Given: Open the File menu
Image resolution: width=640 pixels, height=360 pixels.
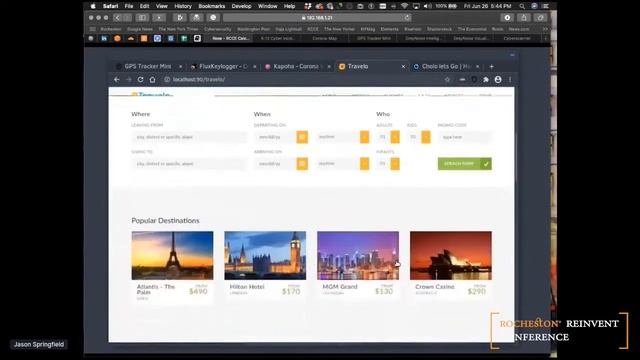Looking at the screenshot, I should click(x=129, y=6).
